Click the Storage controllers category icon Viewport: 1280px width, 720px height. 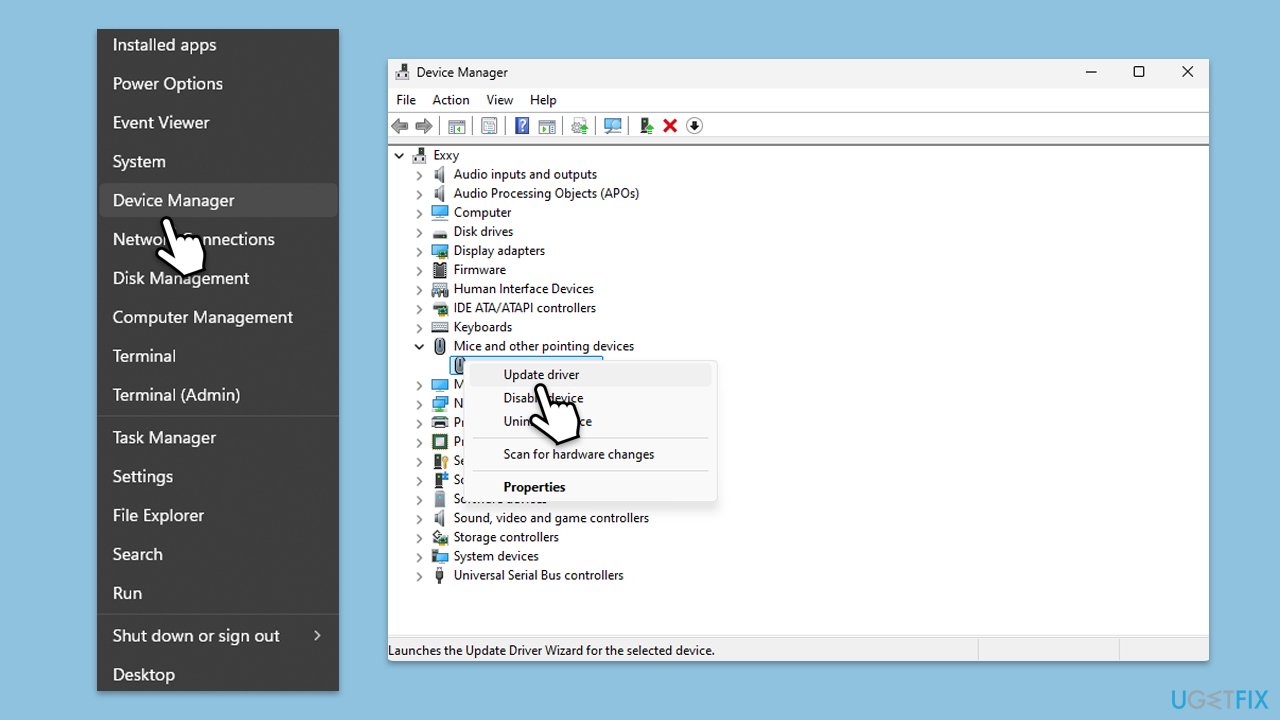pyautogui.click(x=440, y=537)
